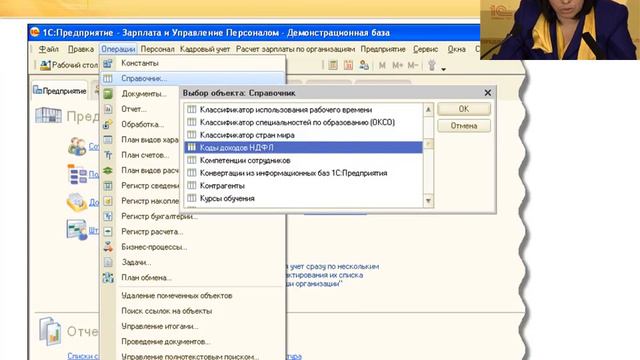Open Поиск ссылок на объекты
Image resolution: width=640 pixels, height=360 pixels.
click(x=167, y=311)
